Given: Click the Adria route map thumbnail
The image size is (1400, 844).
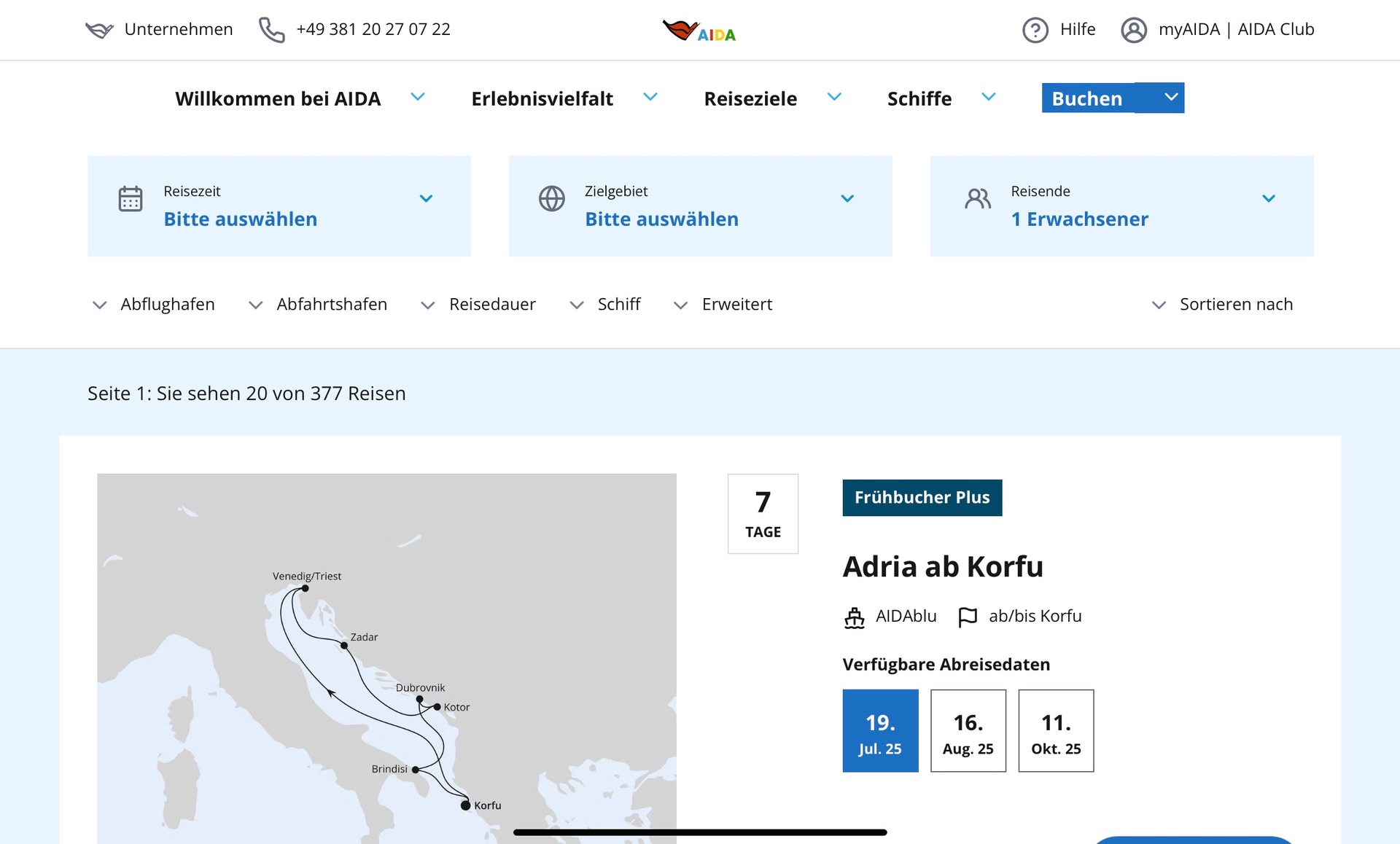Looking at the screenshot, I should coord(387,659).
